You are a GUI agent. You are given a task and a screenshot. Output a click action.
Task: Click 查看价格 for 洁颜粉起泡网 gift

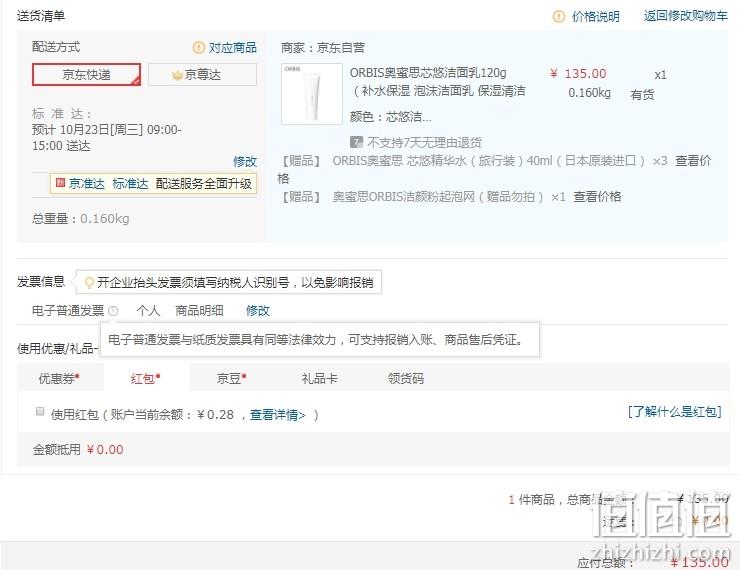tap(597, 196)
